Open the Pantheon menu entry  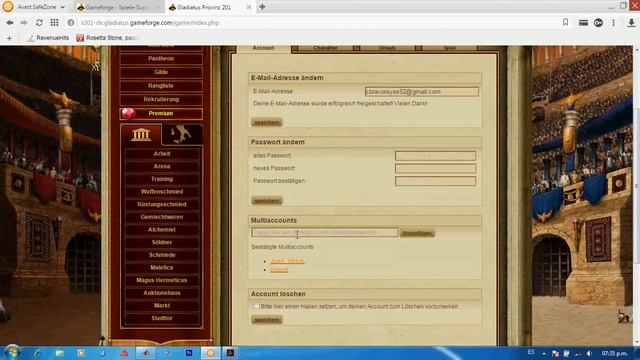[161, 59]
